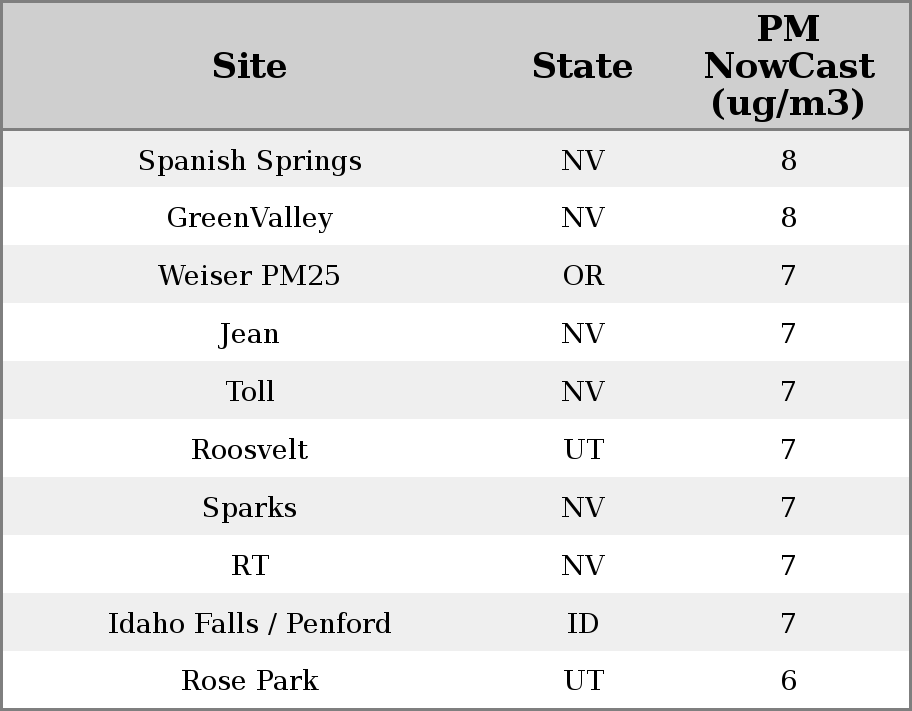Click the PM NowCast column header
This screenshot has height=711, width=912.
click(788, 66)
